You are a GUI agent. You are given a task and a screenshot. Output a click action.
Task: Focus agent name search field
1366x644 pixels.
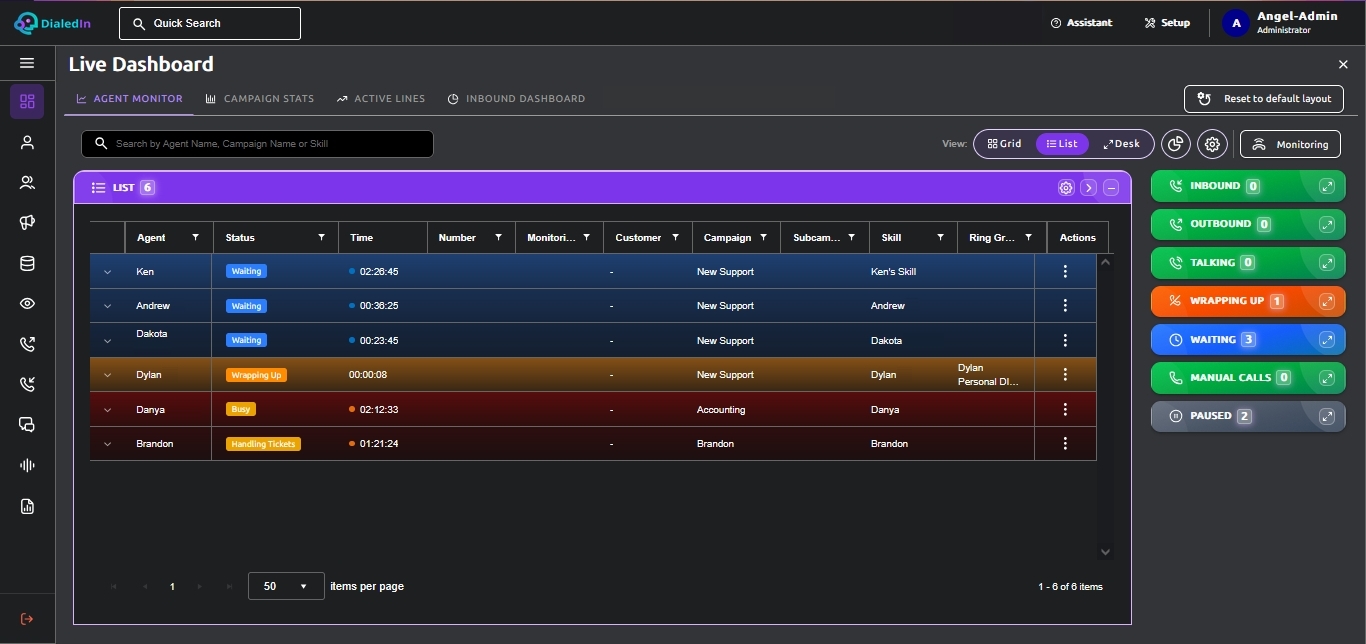pyautogui.click(x=257, y=144)
